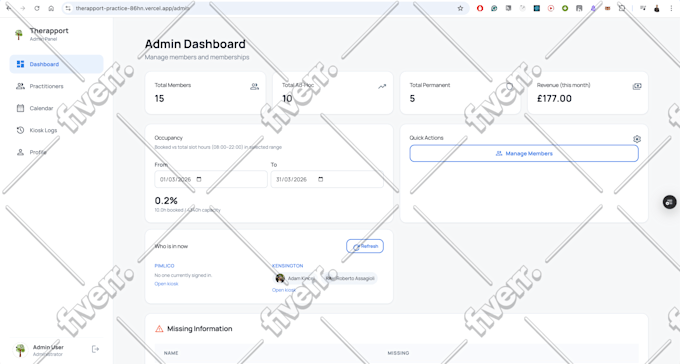Screen dimensions: 680x364
Task: Open the Dashboard sidebar item
Action: click(x=56, y=64)
